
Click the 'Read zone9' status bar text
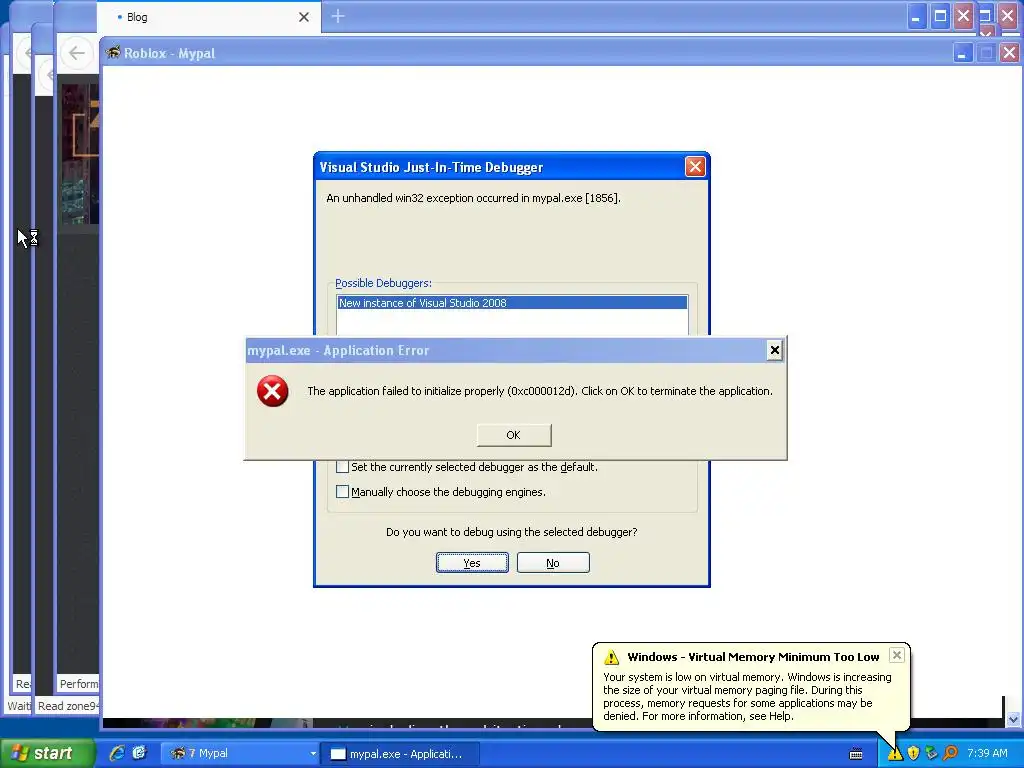pos(68,706)
